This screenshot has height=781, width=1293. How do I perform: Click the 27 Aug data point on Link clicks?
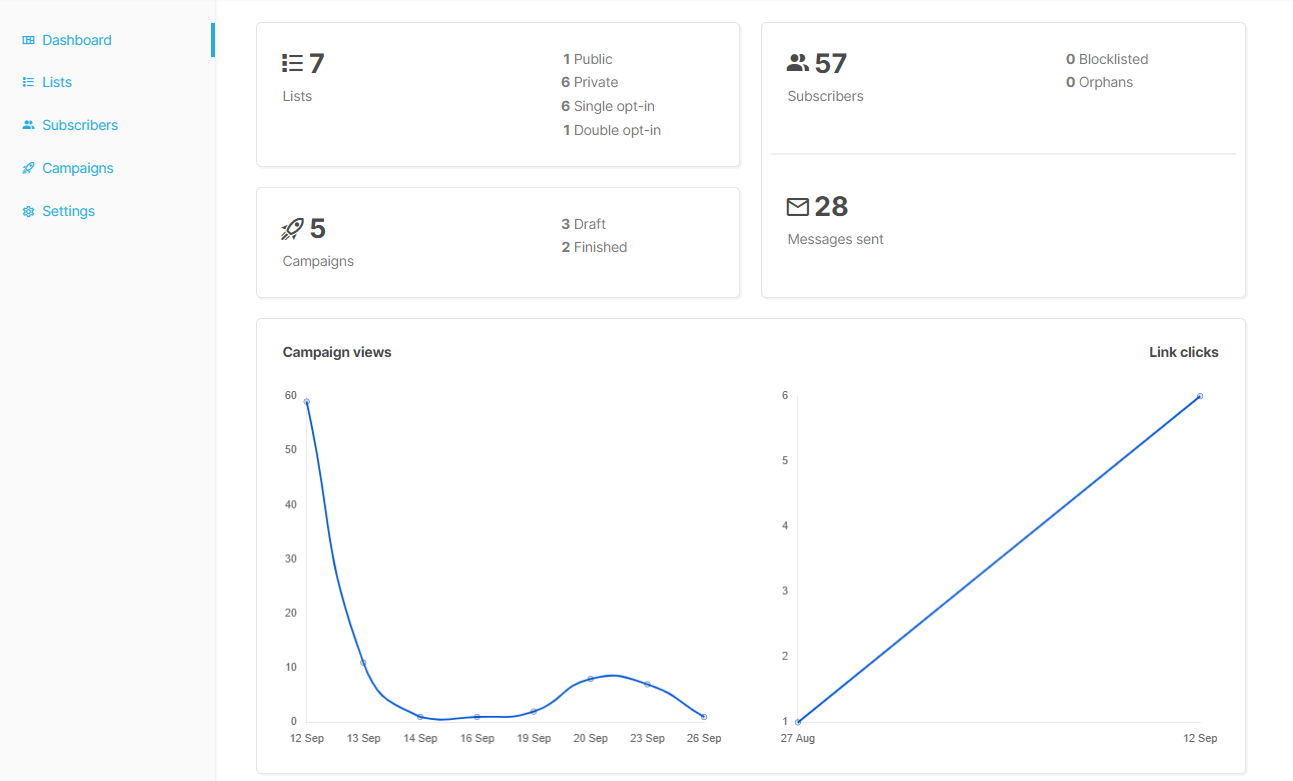tap(798, 721)
